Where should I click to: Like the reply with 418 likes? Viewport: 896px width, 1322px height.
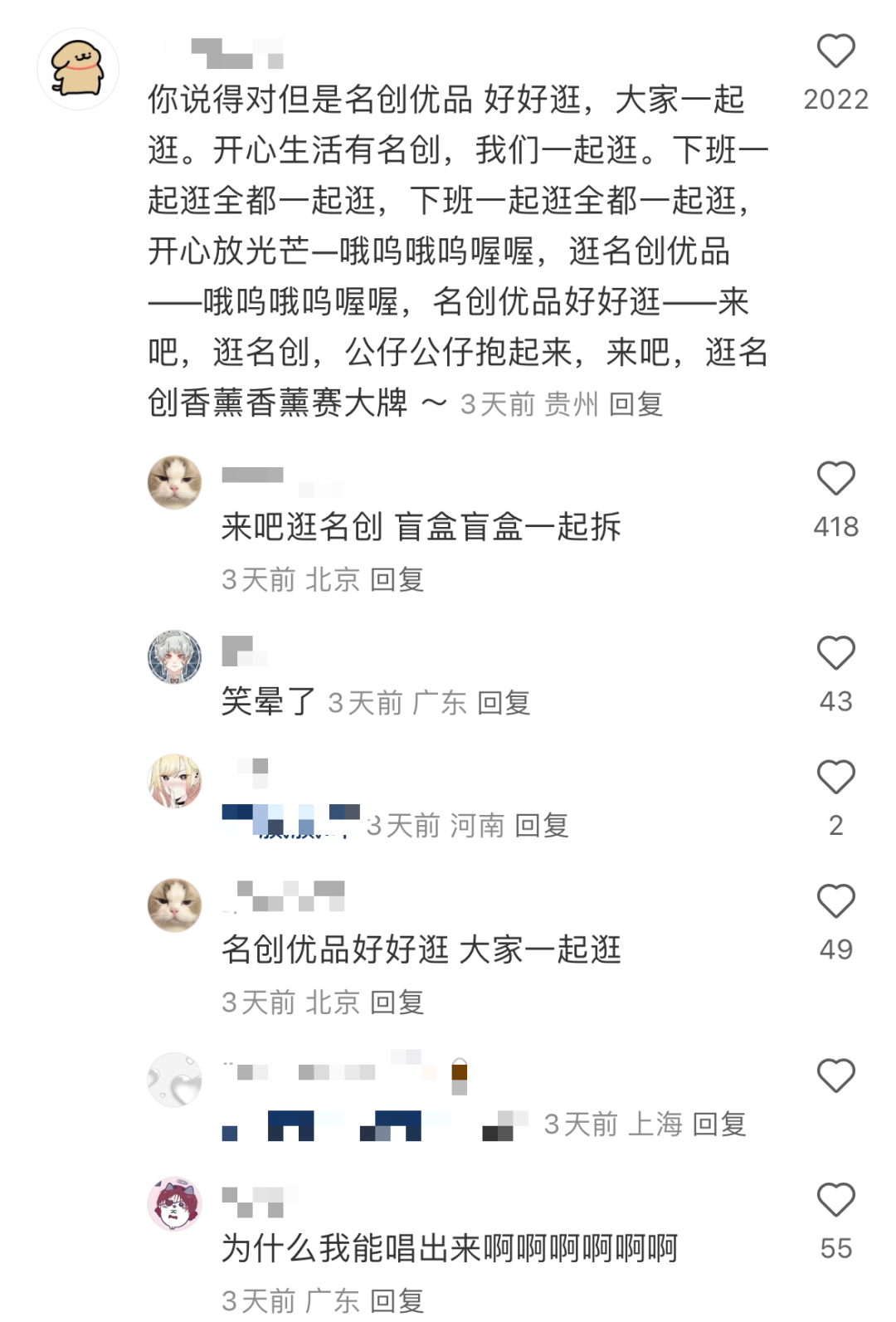tap(835, 479)
